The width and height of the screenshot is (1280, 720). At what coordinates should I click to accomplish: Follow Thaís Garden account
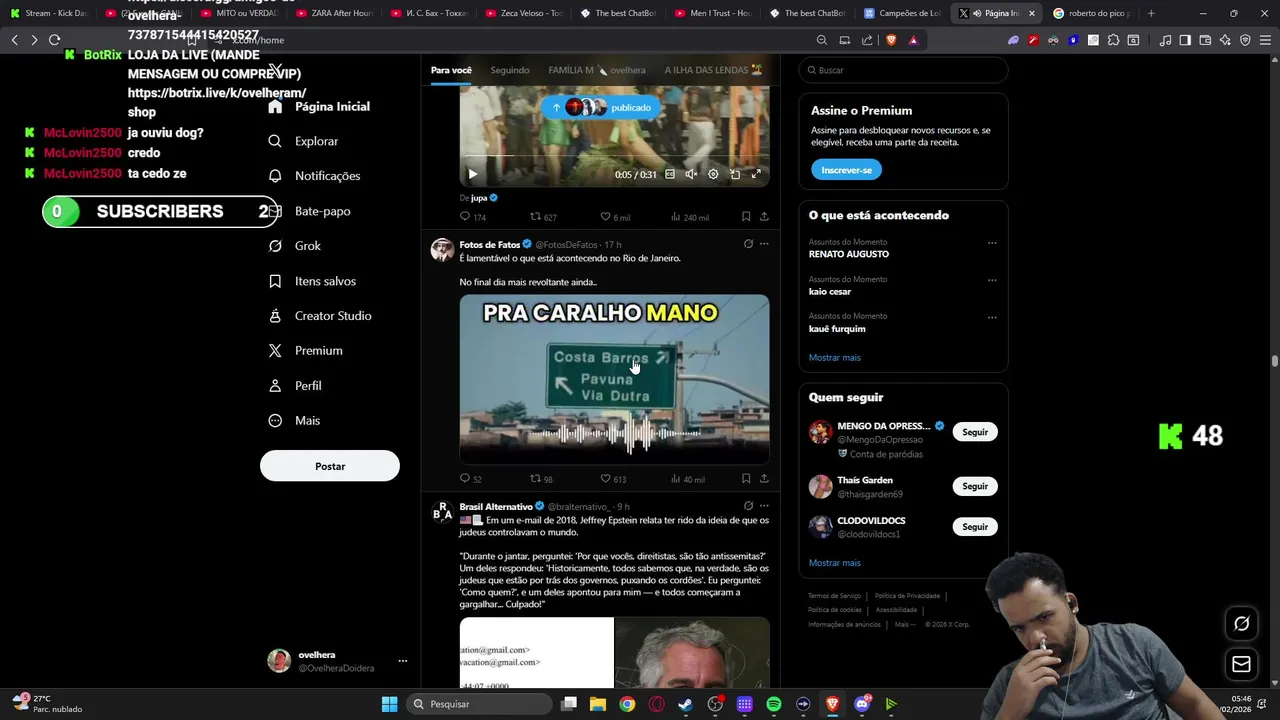[975, 486]
